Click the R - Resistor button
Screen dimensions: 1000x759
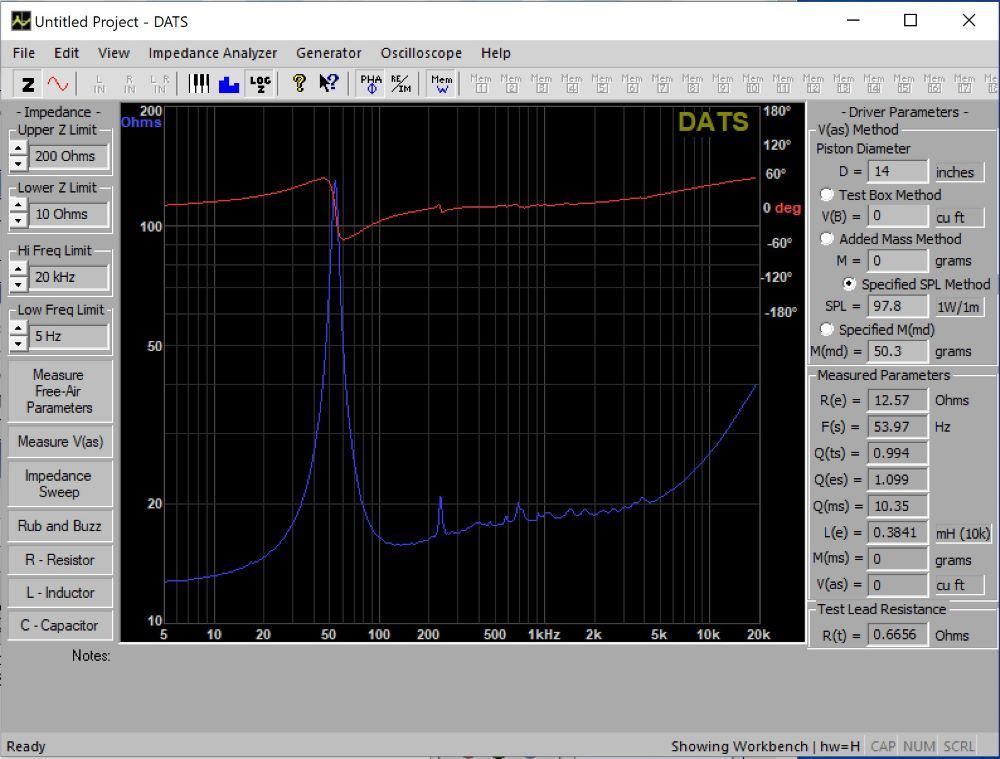pyautogui.click(x=60, y=559)
